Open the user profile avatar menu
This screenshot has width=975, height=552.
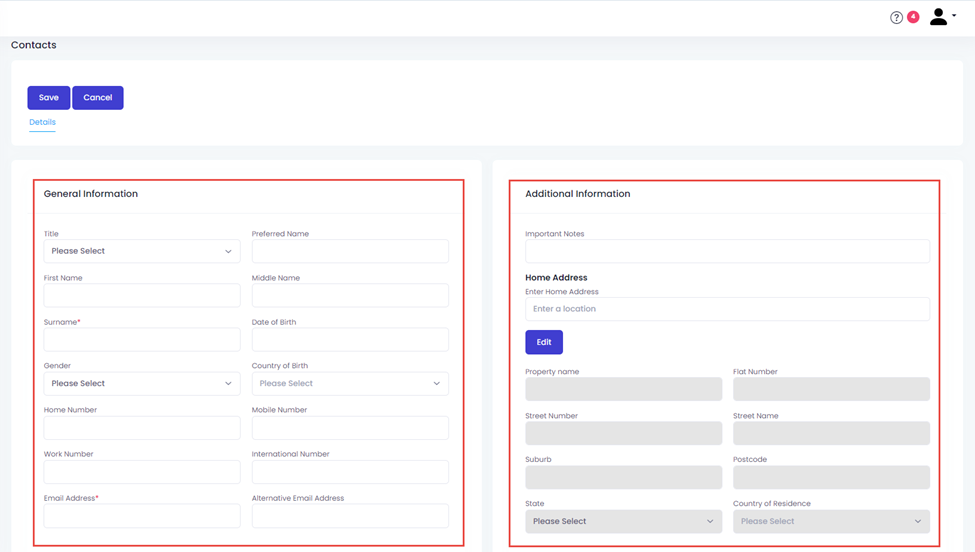click(942, 17)
